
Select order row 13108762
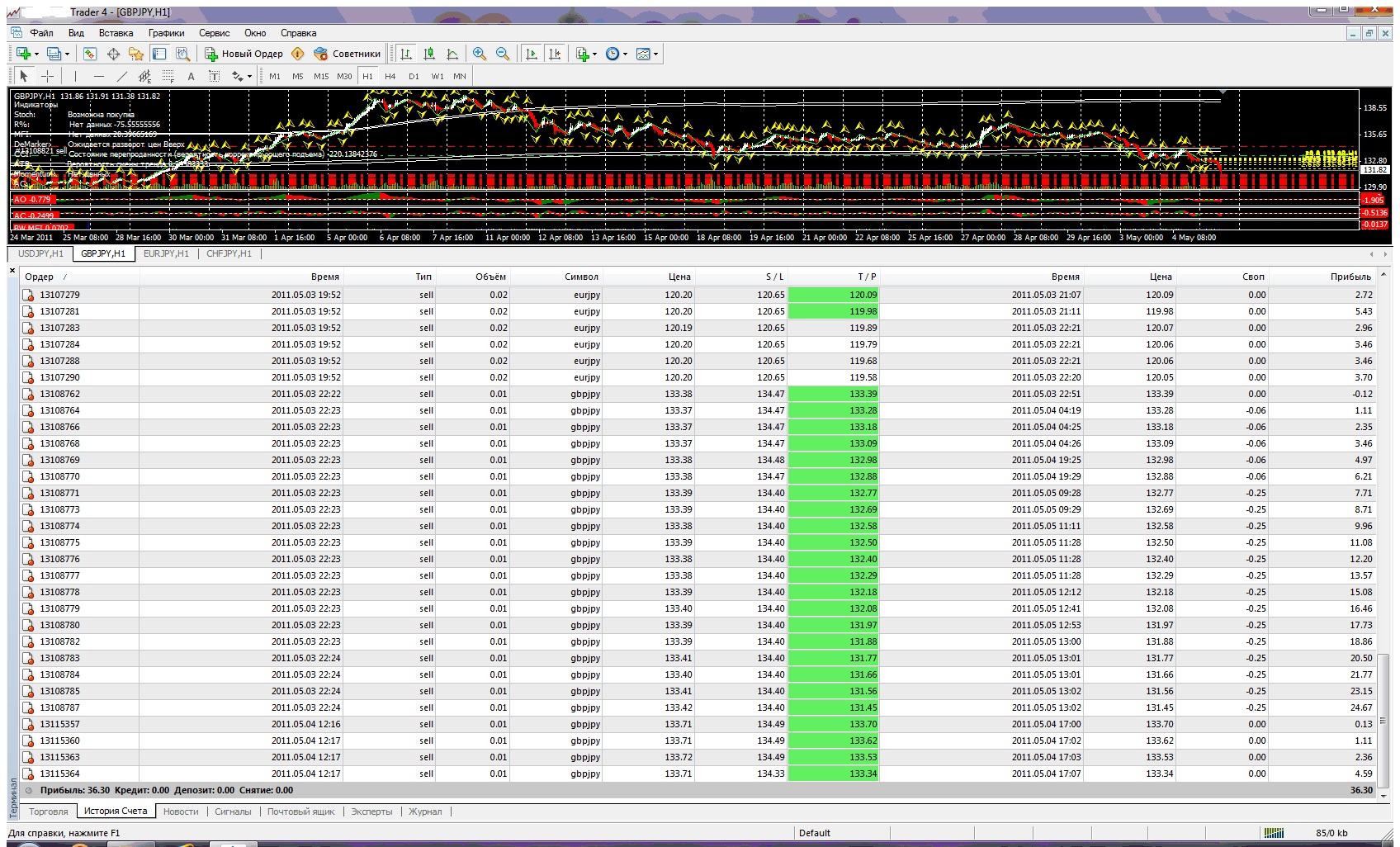698,394
